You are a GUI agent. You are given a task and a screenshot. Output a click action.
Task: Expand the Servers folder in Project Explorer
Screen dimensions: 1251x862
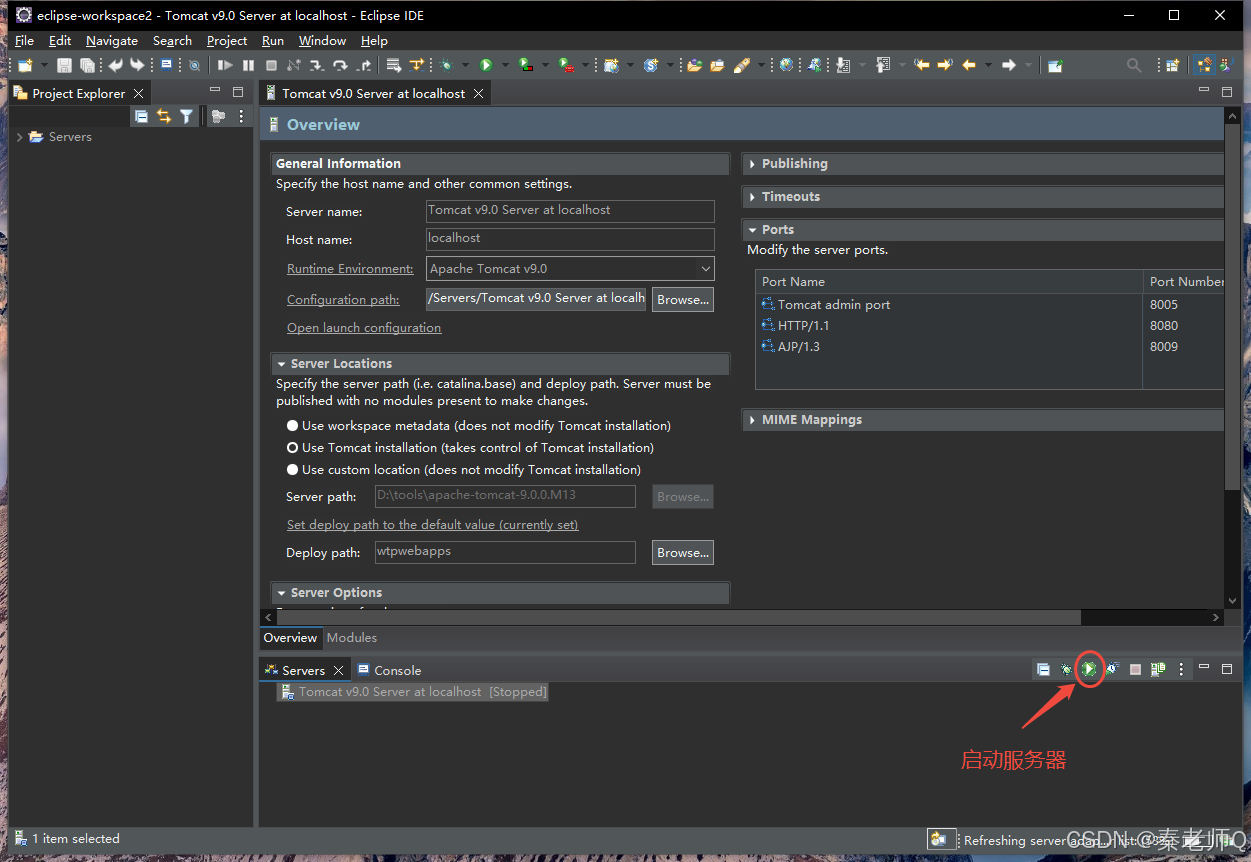click(20, 137)
